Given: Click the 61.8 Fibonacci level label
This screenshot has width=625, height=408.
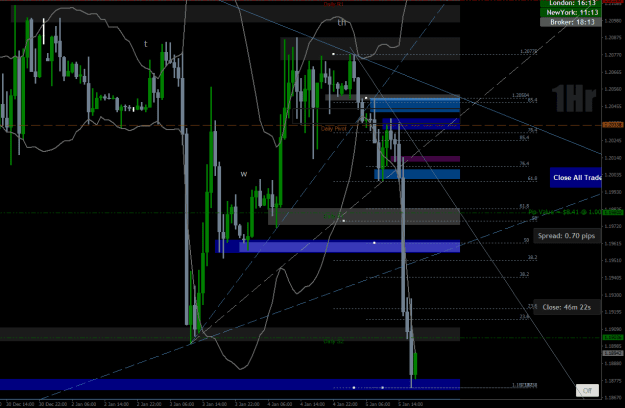Looking at the screenshot, I should [x=533, y=178].
